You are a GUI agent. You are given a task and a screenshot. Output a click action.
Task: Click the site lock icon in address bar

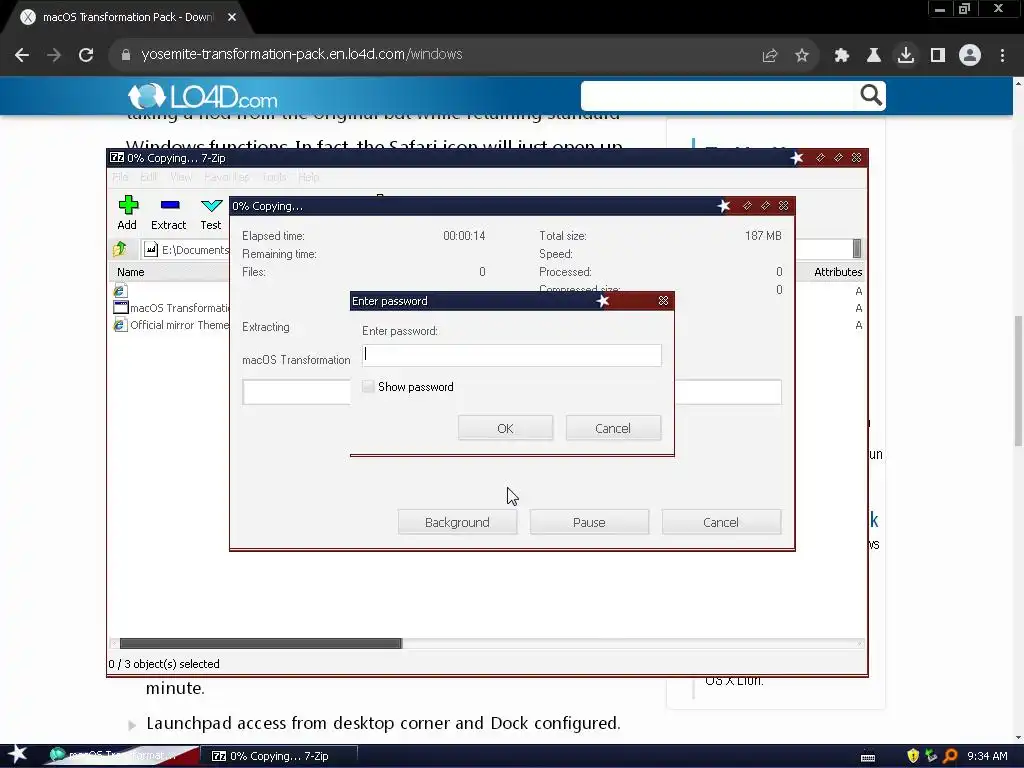(126, 55)
